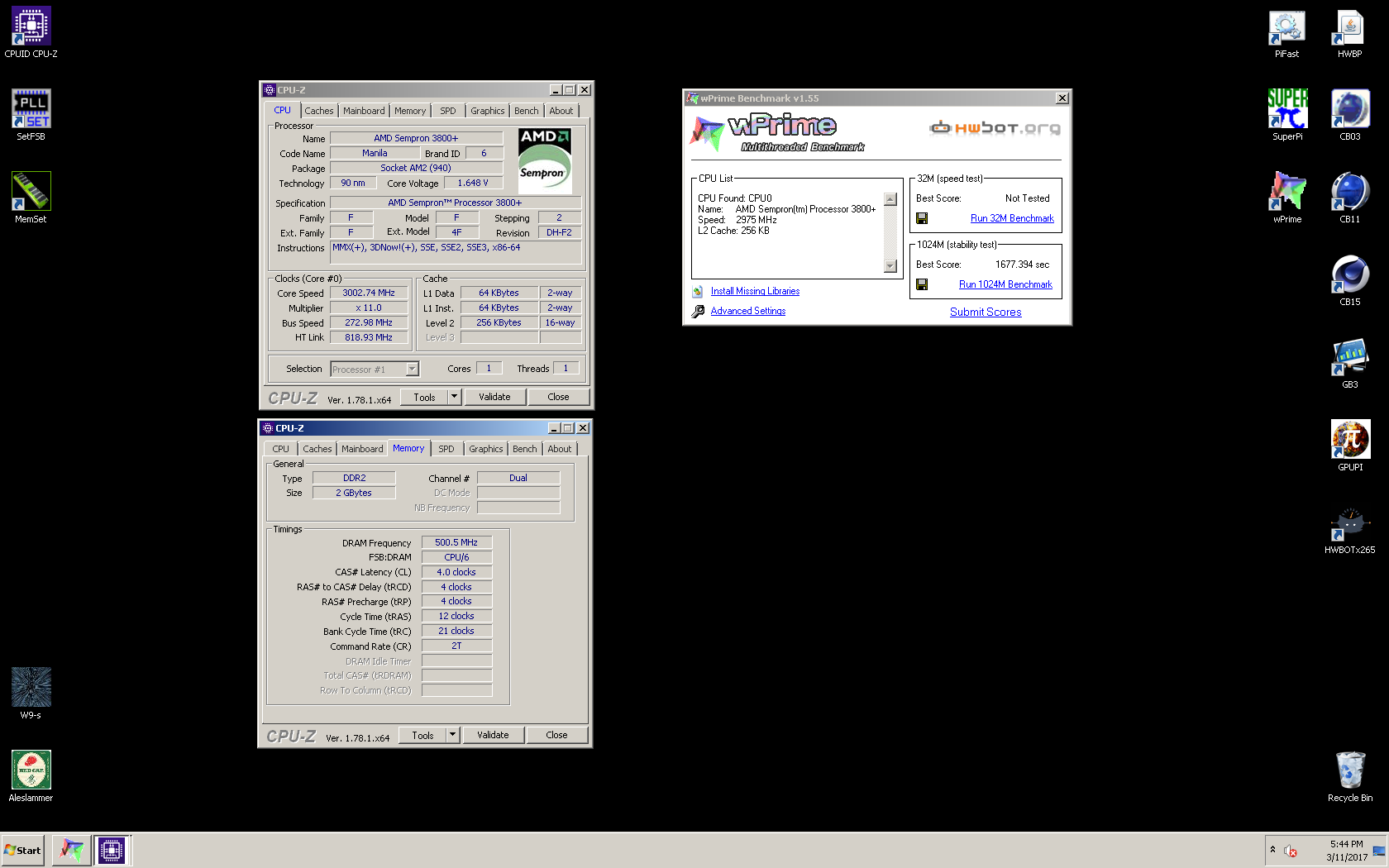This screenshot has width=1389, height=868.
Task: Click Tools button in lower CPU-Z
Action: click(x=422, y=735)
